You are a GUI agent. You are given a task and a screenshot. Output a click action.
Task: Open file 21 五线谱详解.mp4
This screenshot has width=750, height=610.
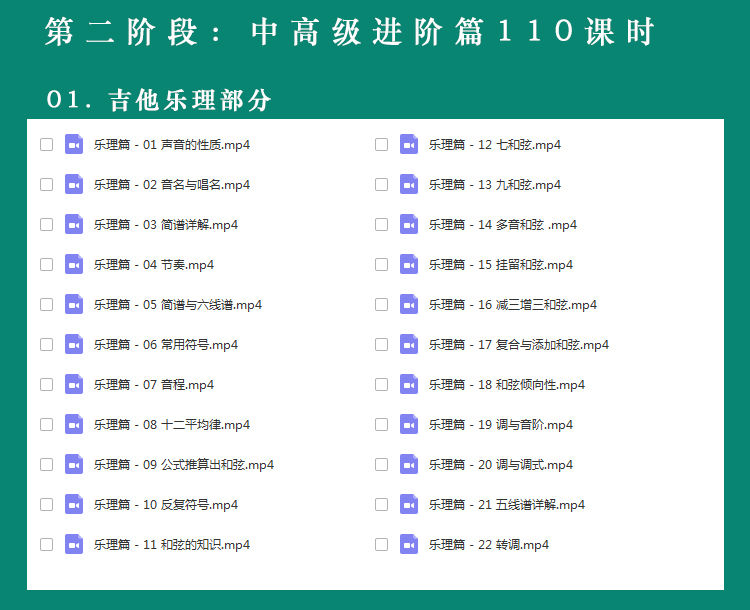(506, 505)
